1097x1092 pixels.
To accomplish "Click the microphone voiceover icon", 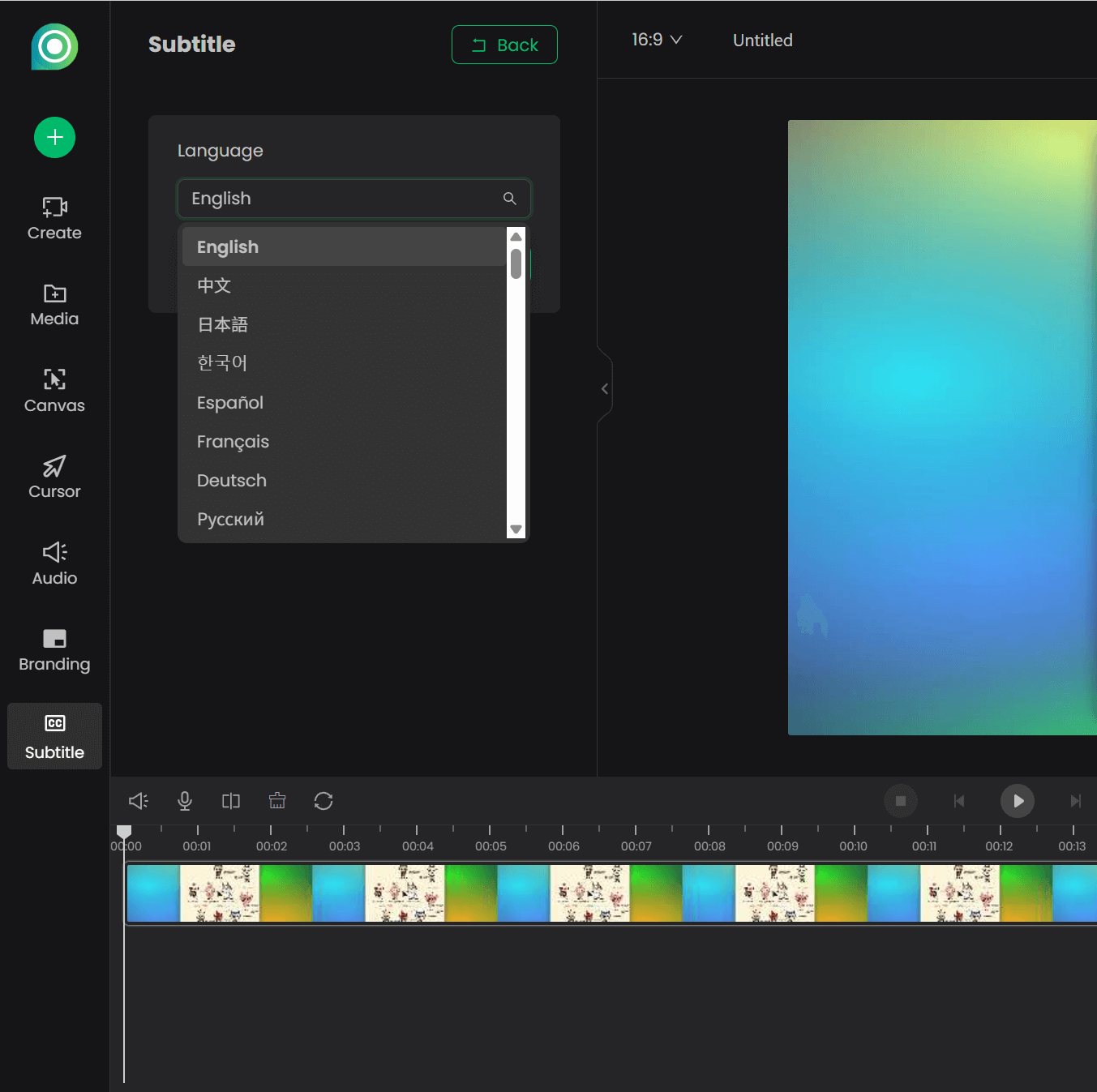I will (x=185, y=801).
